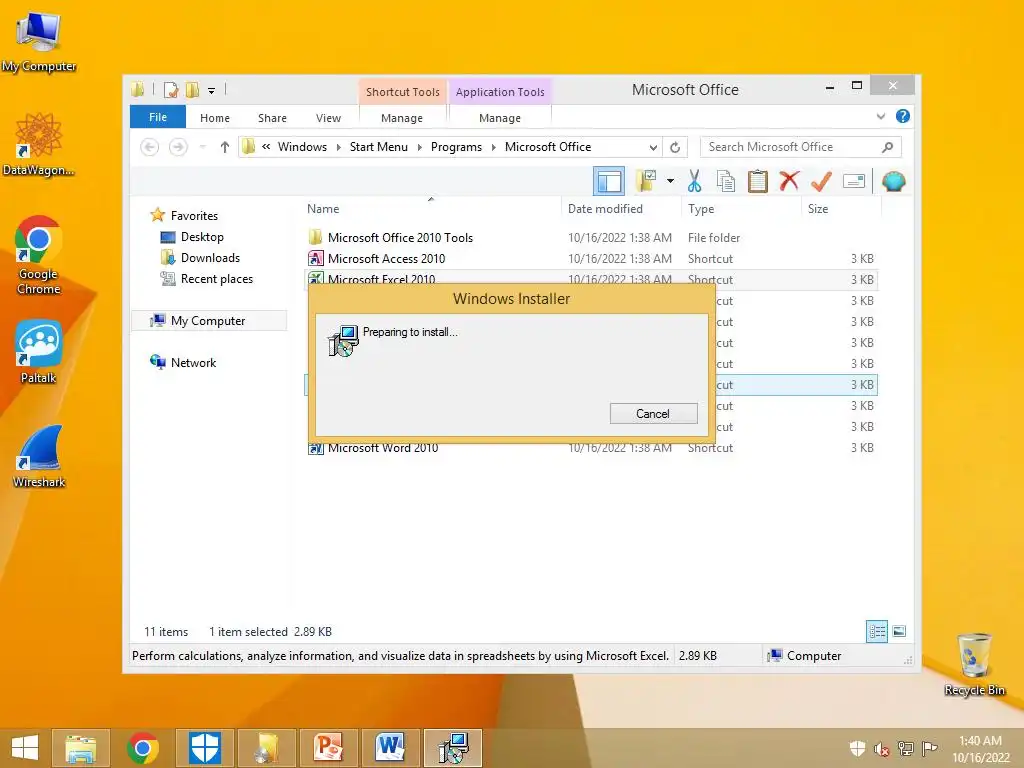Open Manage tab under Shortcut Tools

402,118
